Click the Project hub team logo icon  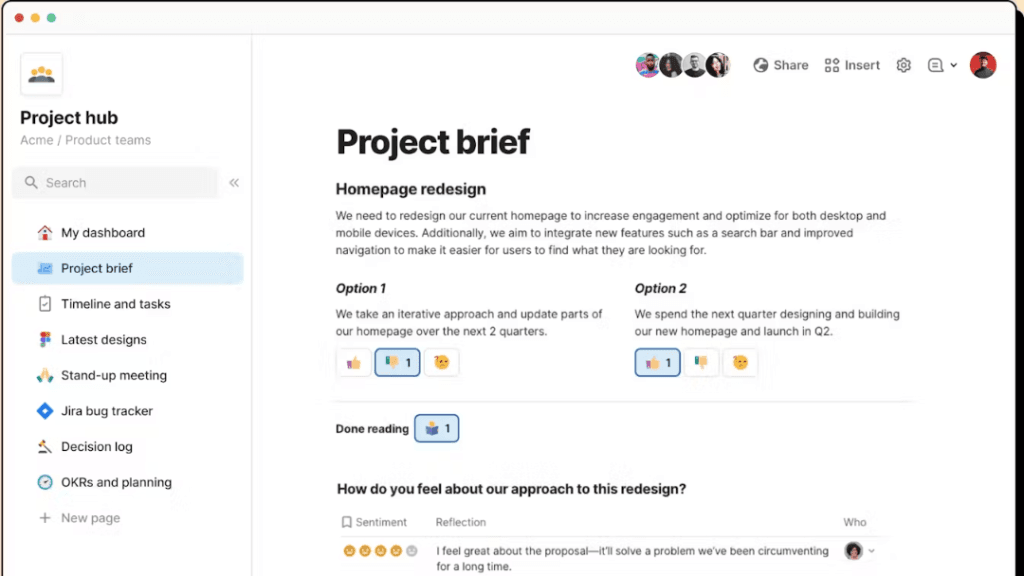click(41, 74)
